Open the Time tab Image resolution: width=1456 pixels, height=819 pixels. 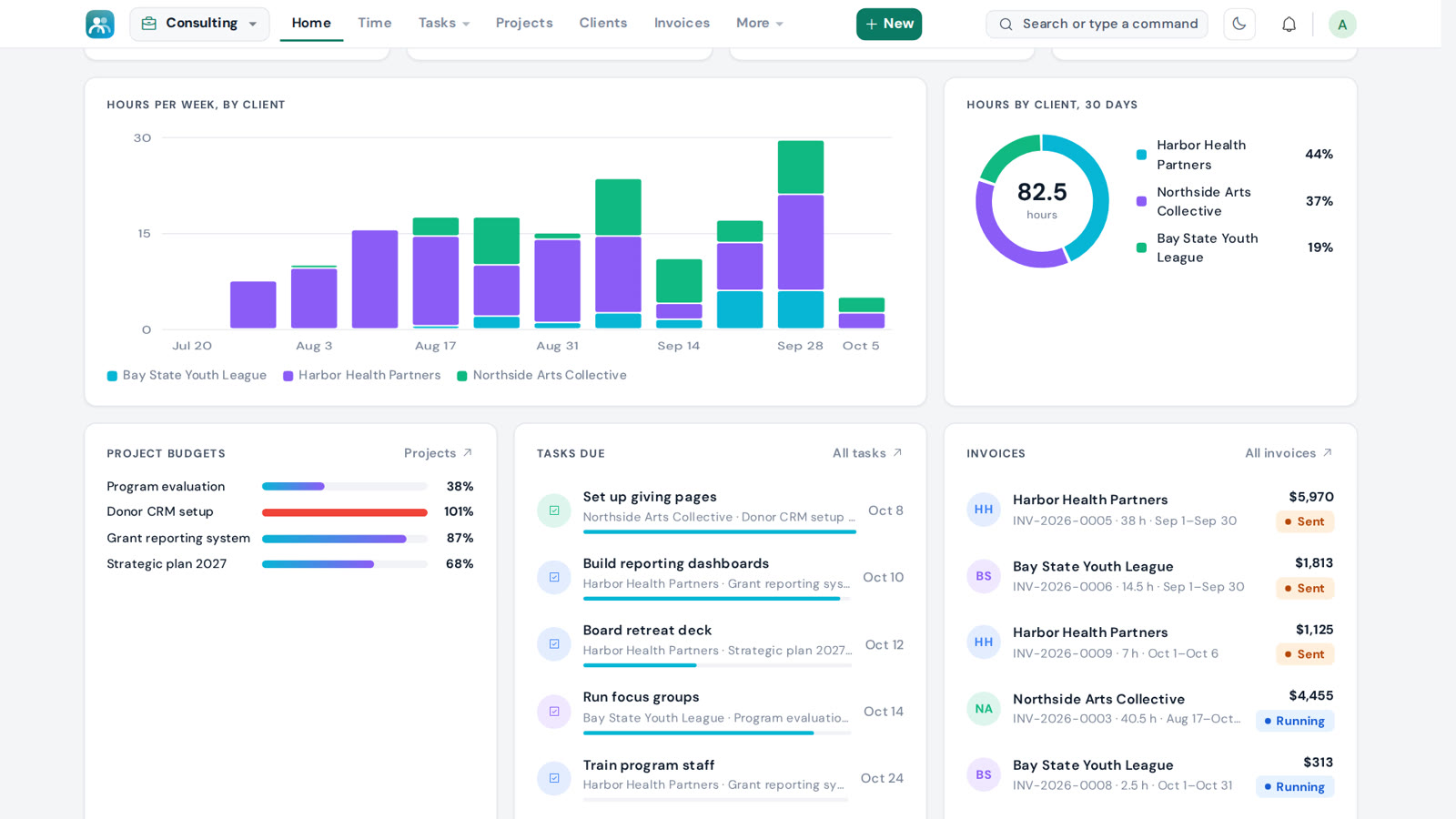(374, 24)
